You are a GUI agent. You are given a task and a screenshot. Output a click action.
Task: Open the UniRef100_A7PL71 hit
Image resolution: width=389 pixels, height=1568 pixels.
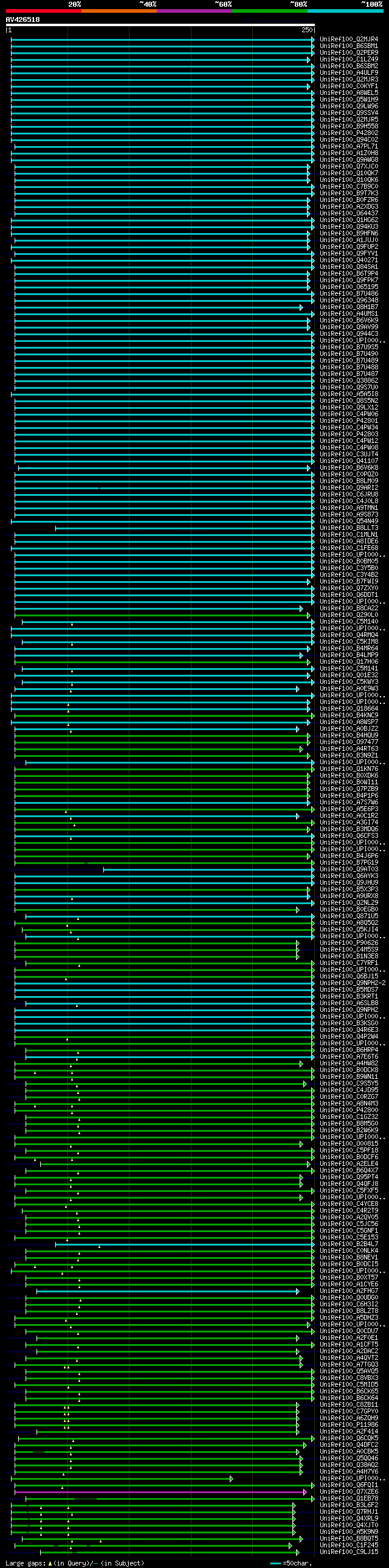click(x=349, y=147)
